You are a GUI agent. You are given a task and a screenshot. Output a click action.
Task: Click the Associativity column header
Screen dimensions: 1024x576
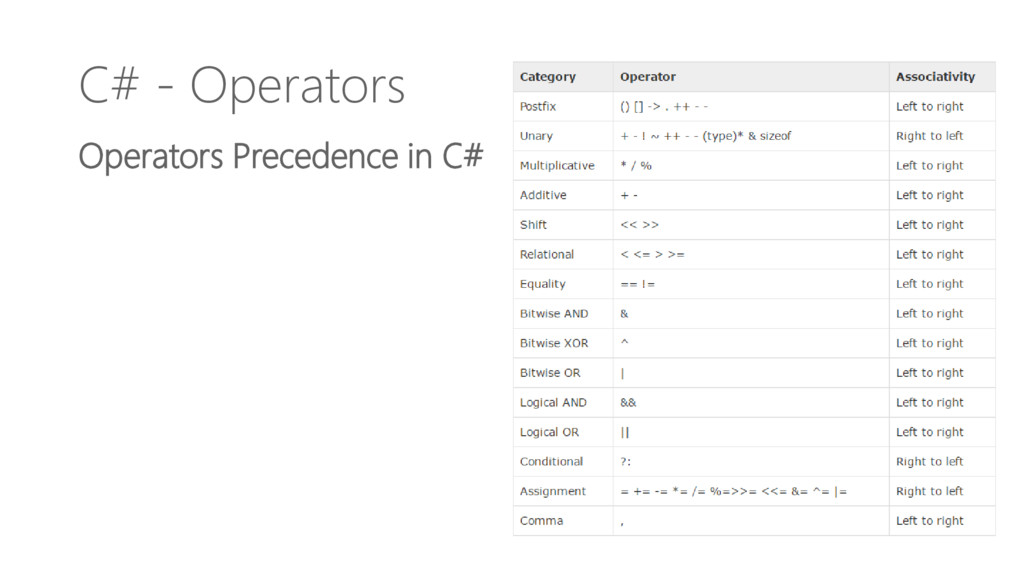(942, 76)
